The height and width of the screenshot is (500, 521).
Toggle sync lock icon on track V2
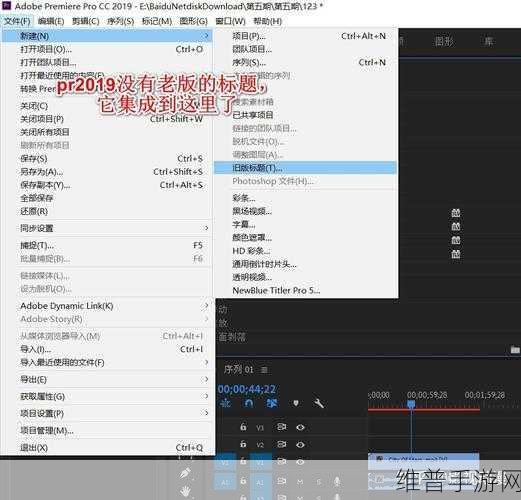281,444
